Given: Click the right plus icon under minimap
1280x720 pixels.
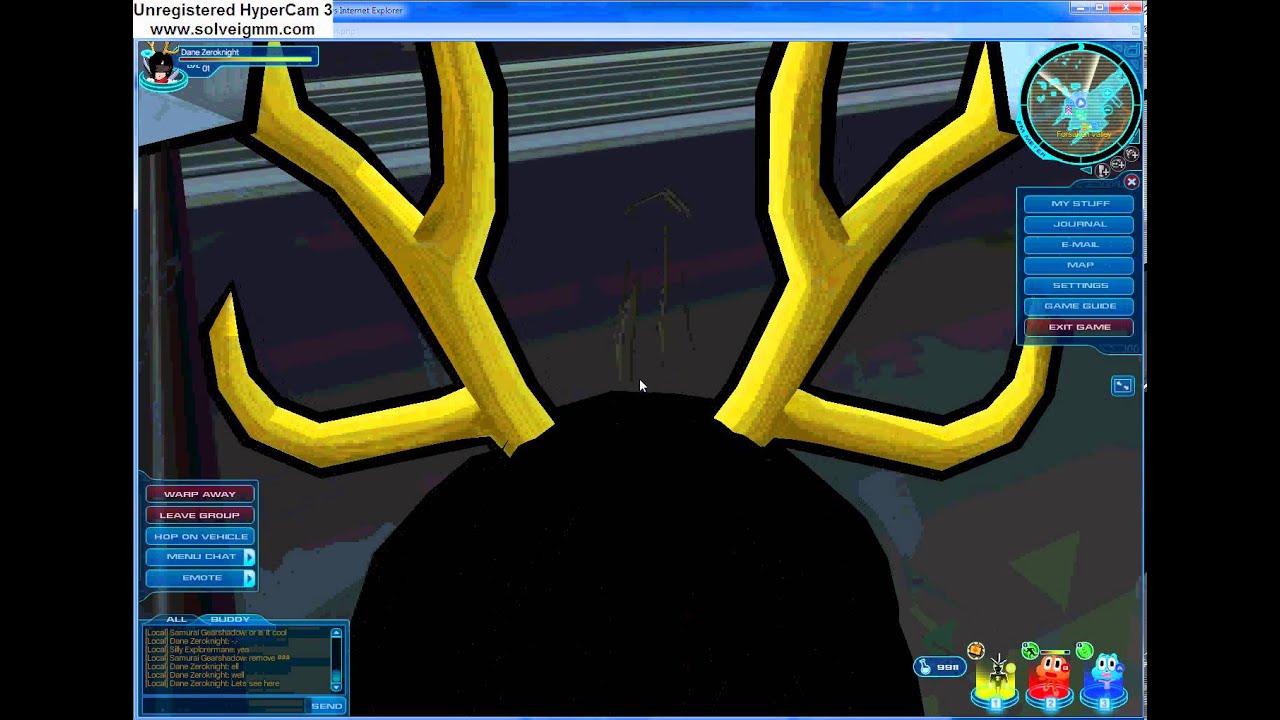Looking at the screenshot, I should [x=1132, y=154].
